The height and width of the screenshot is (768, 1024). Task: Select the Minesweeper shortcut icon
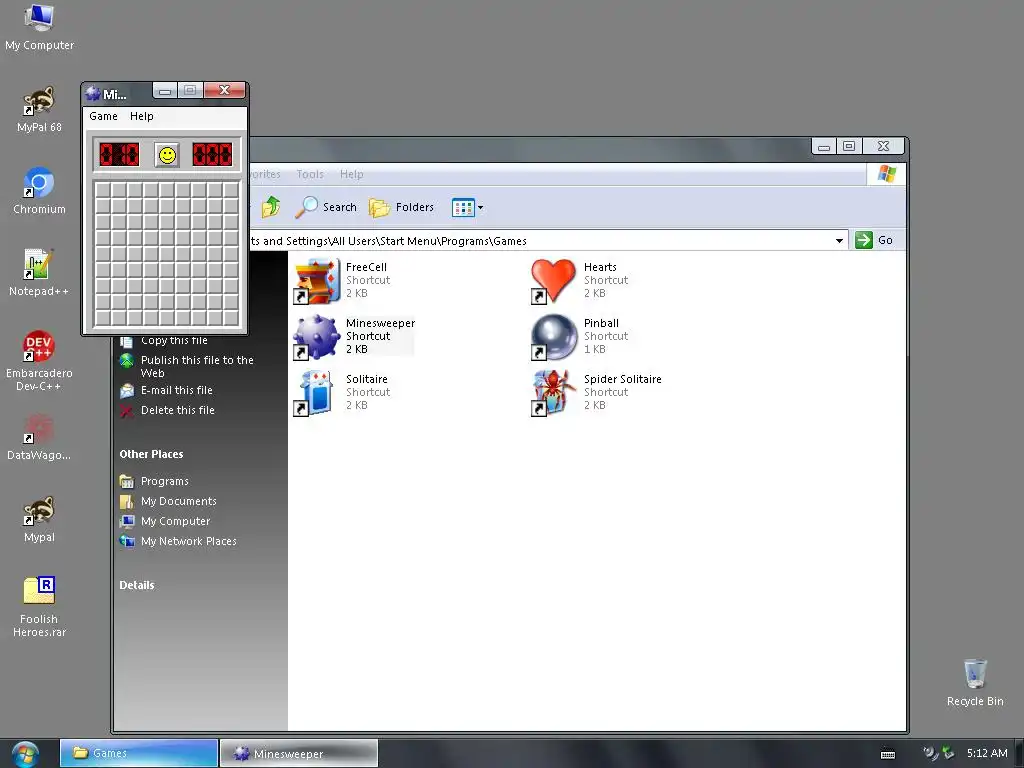(317, 337)
